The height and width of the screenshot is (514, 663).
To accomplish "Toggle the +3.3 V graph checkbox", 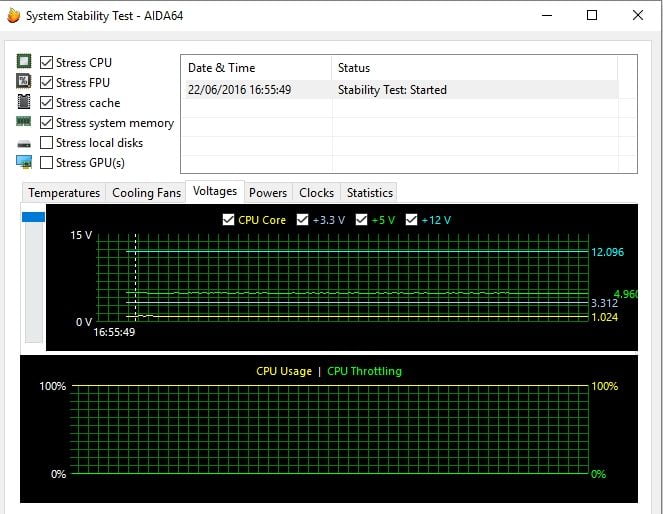I will 302,220.
